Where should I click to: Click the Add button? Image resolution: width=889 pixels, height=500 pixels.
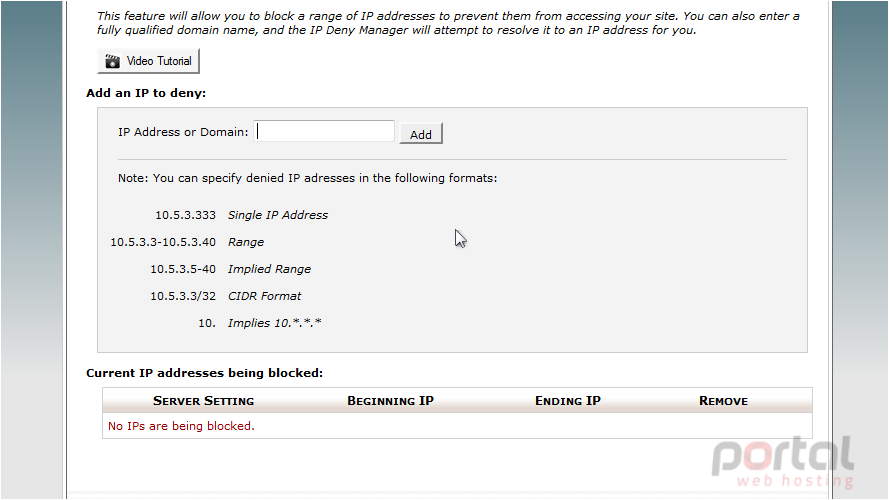point(421,134)
